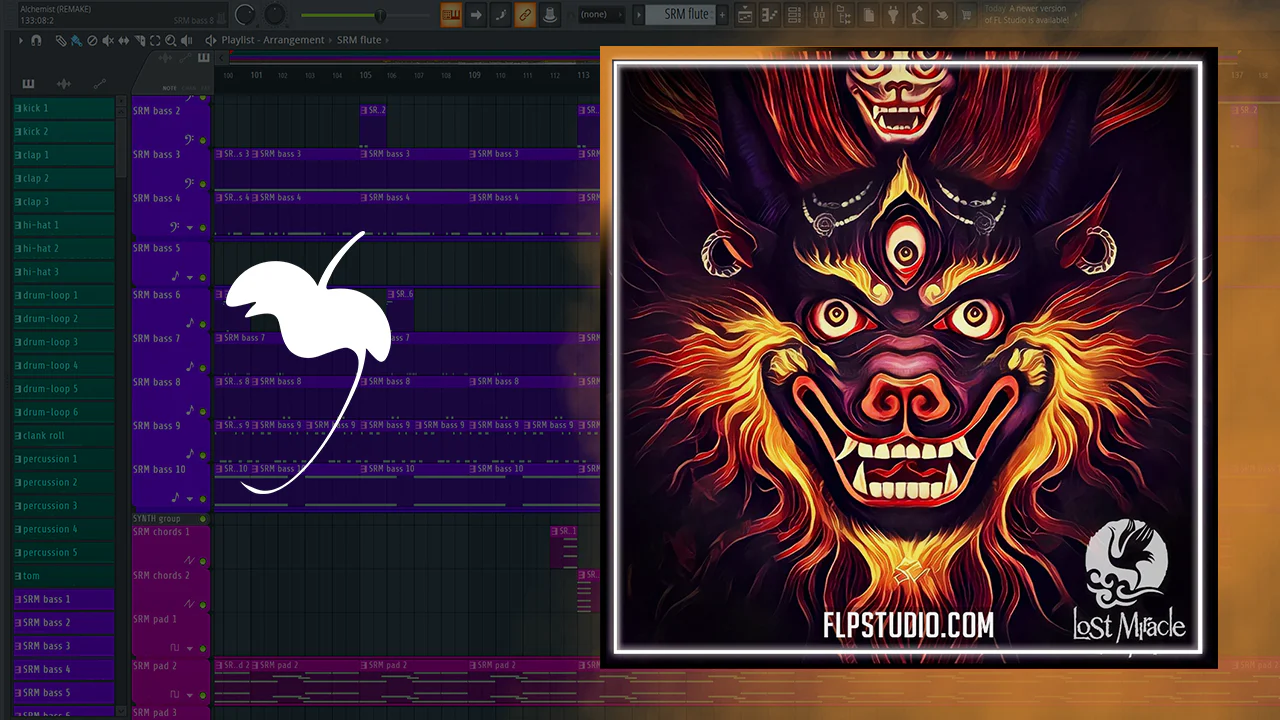
Task: Click the shopping cart icon
Action: [x=966, y=15]
